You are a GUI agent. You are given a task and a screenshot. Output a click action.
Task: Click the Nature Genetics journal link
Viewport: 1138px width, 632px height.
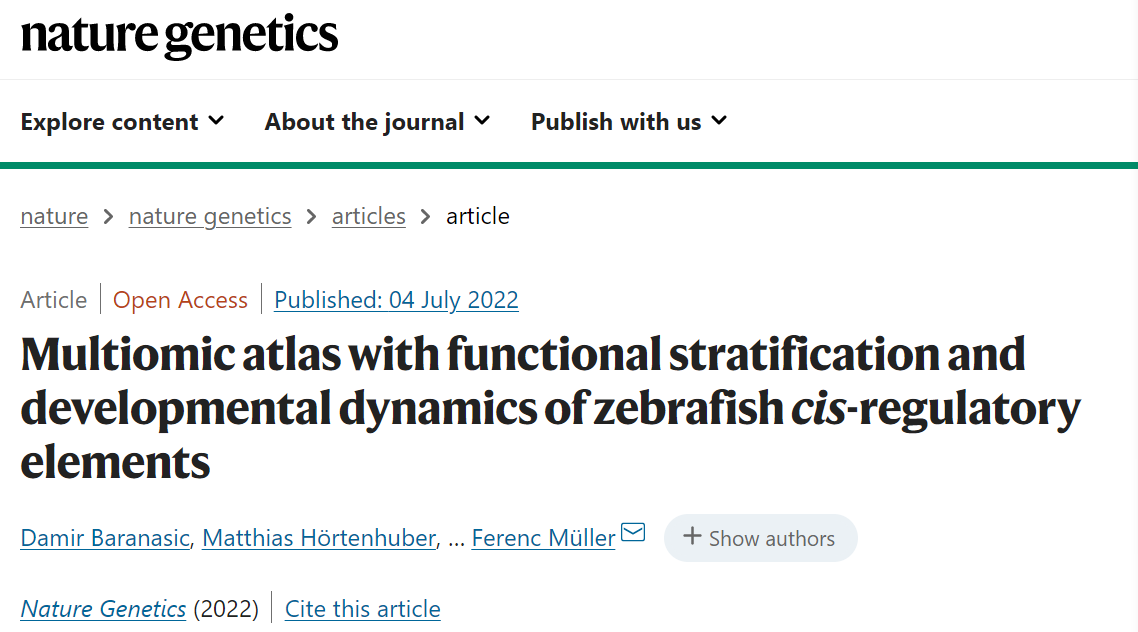pos(103,609)
